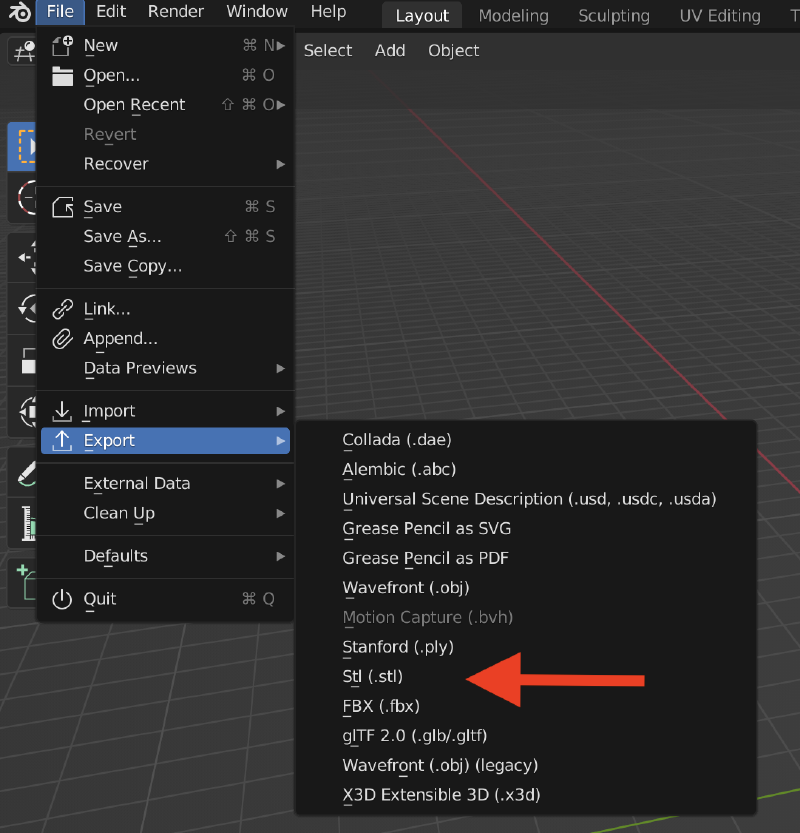The width and height of the screenshot is (800, 833).
Task: Click the Blender logo icon
Action: (20, 12)
